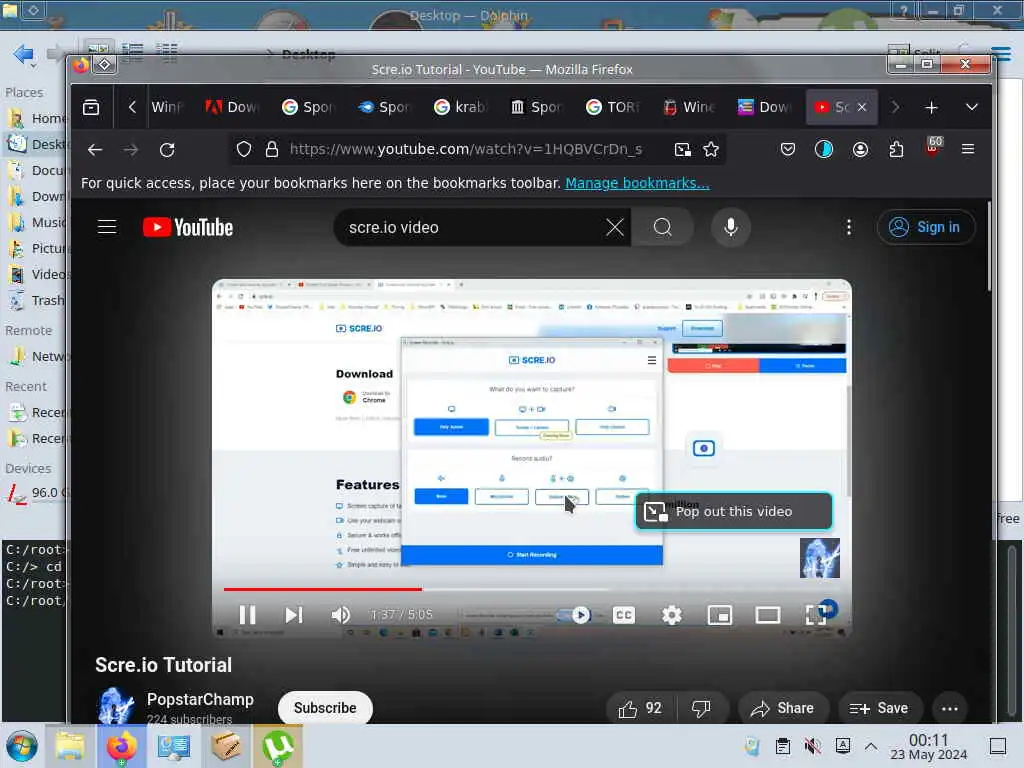
Task: Open YouTube guide hamburger menu
Action: coord(107,227)
